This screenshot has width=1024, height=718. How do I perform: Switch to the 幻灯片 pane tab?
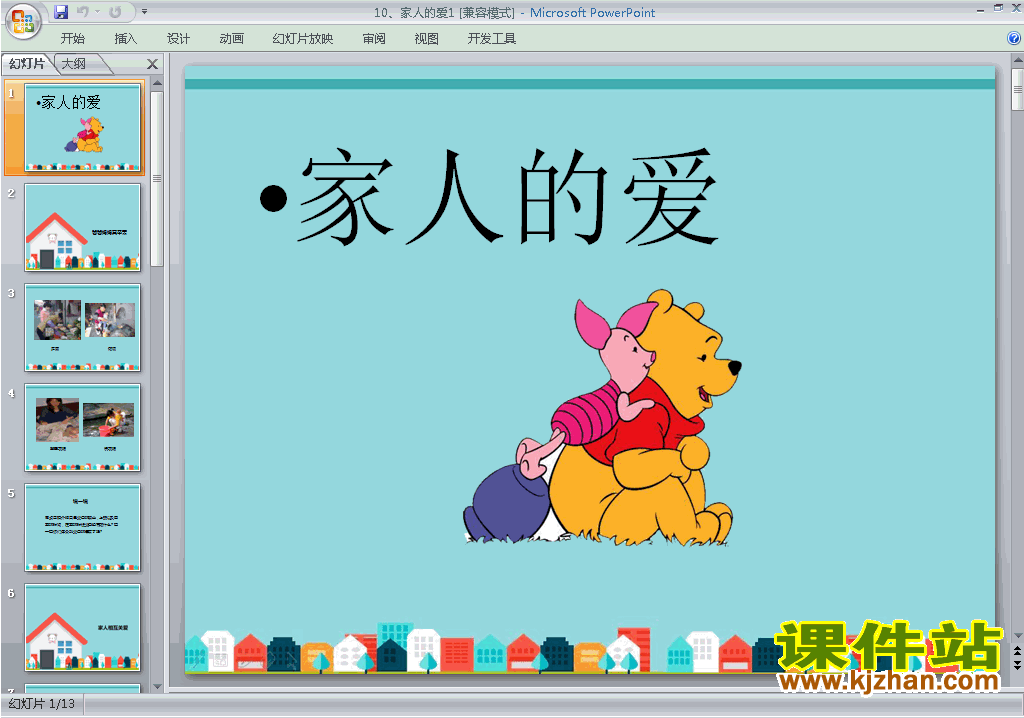point(27,63)
